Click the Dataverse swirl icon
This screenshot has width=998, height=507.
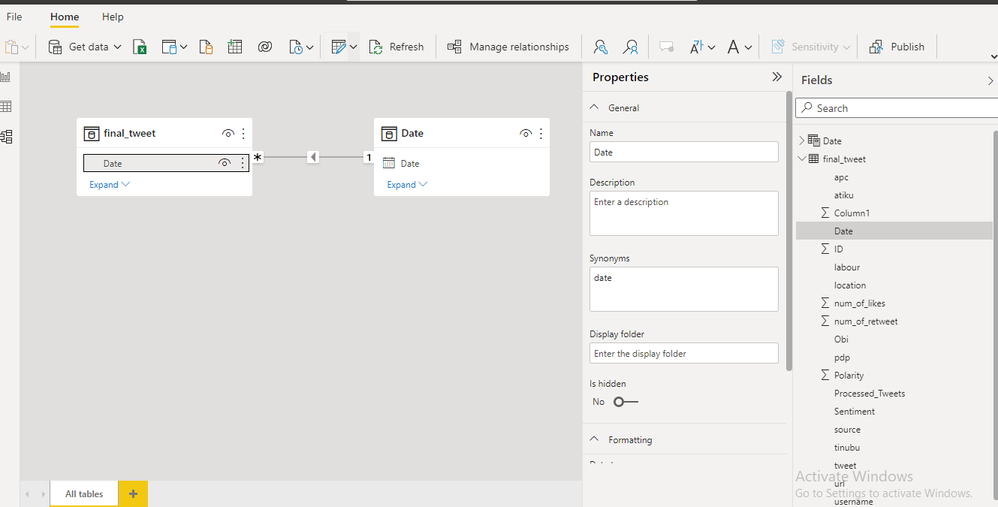click(x=265, y=47)
